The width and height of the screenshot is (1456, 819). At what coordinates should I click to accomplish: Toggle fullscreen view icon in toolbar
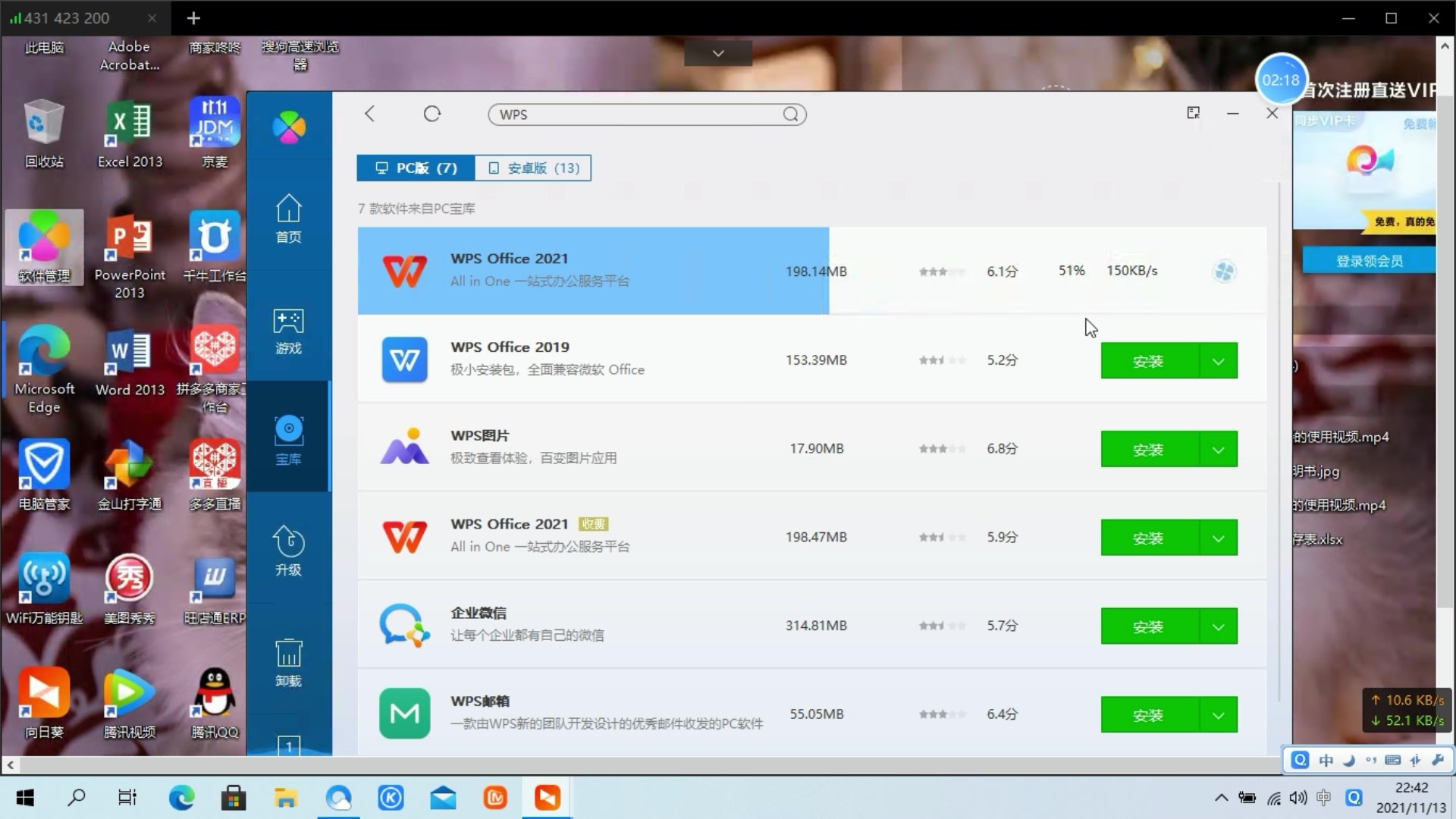1193,113
